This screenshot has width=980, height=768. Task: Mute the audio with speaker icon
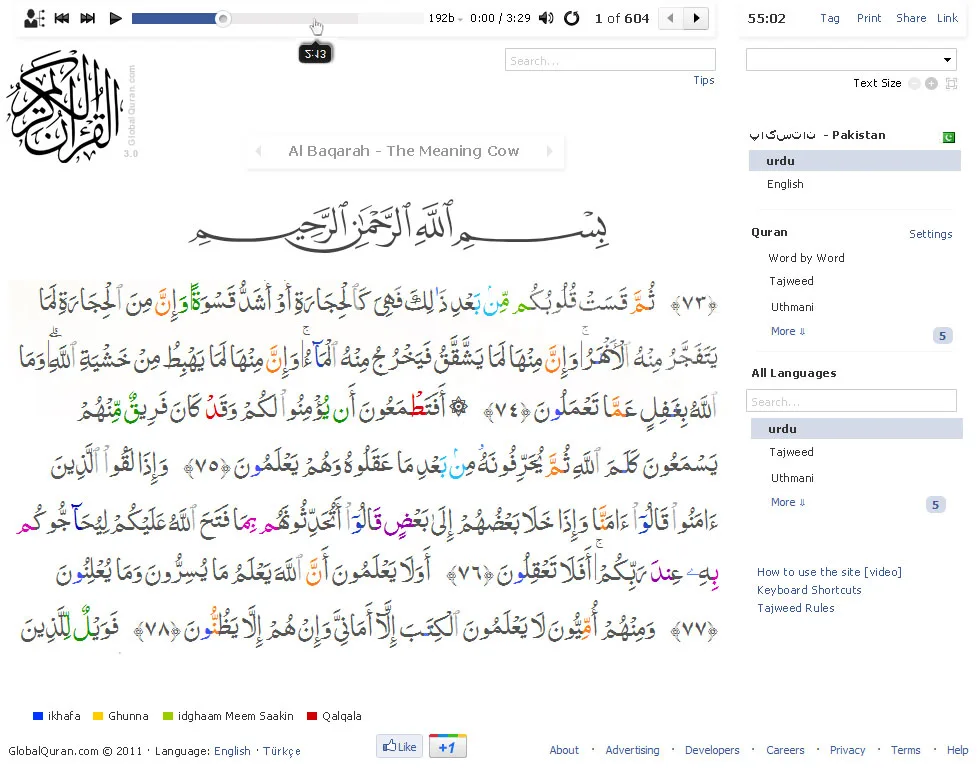point(546,18)
